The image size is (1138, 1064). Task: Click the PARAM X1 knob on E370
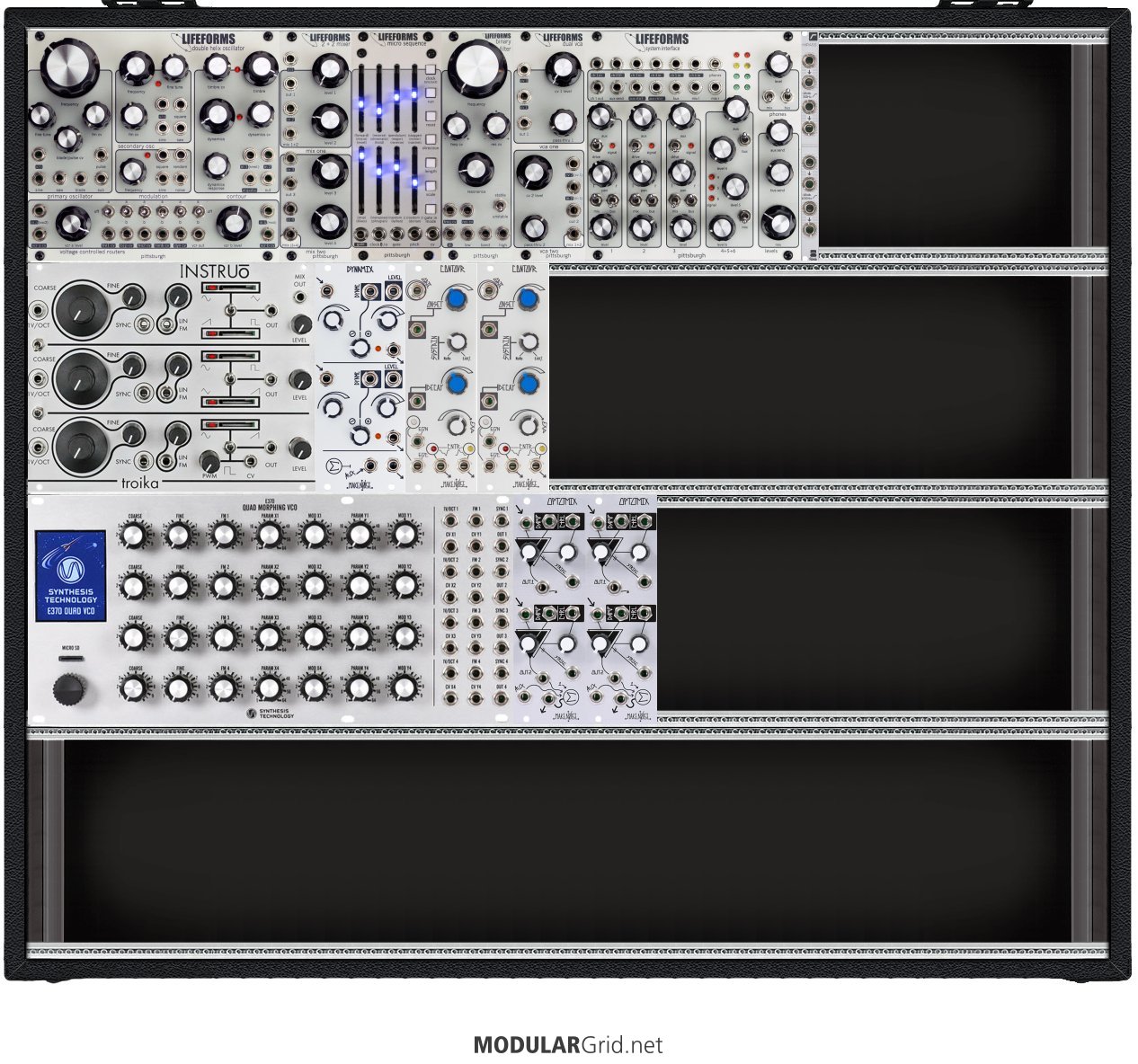(x=269, y=536)
